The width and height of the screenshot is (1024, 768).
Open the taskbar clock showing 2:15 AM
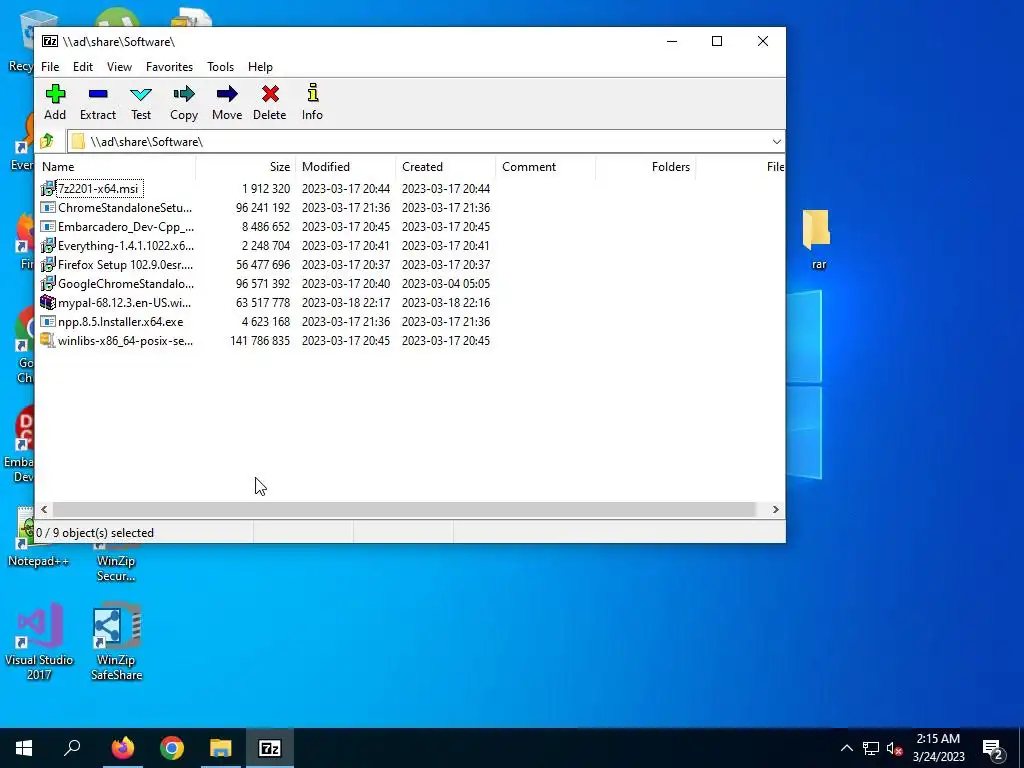tap(938, 748)
